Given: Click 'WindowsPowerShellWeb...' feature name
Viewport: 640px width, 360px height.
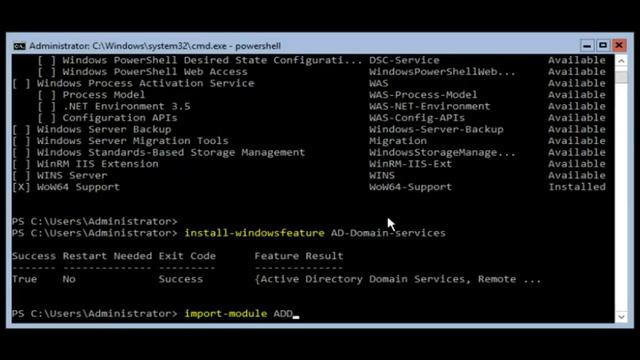Looking at the screenshot, I should click(442, 72).
